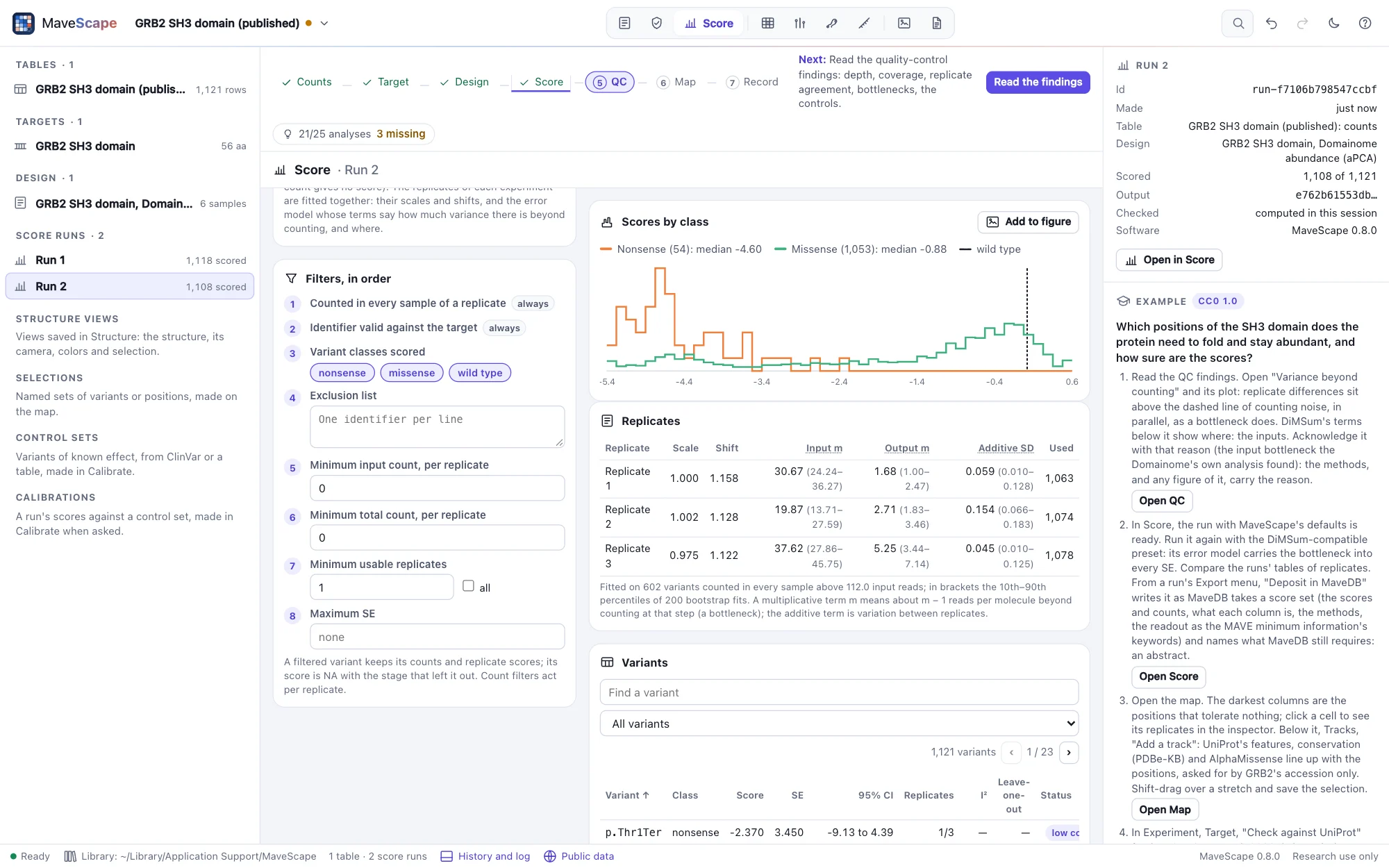Open the Figure image icon in top toolbar
1389x868 pixels.
click(904, 23)
